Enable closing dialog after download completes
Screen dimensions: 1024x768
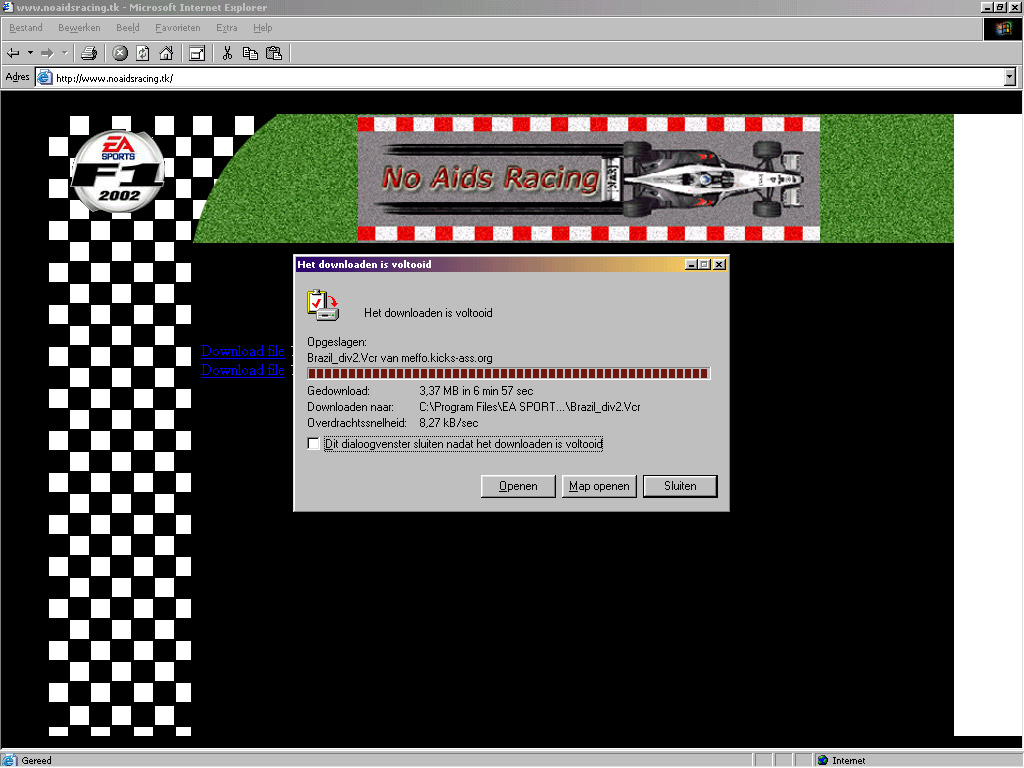tap(314, 444)
